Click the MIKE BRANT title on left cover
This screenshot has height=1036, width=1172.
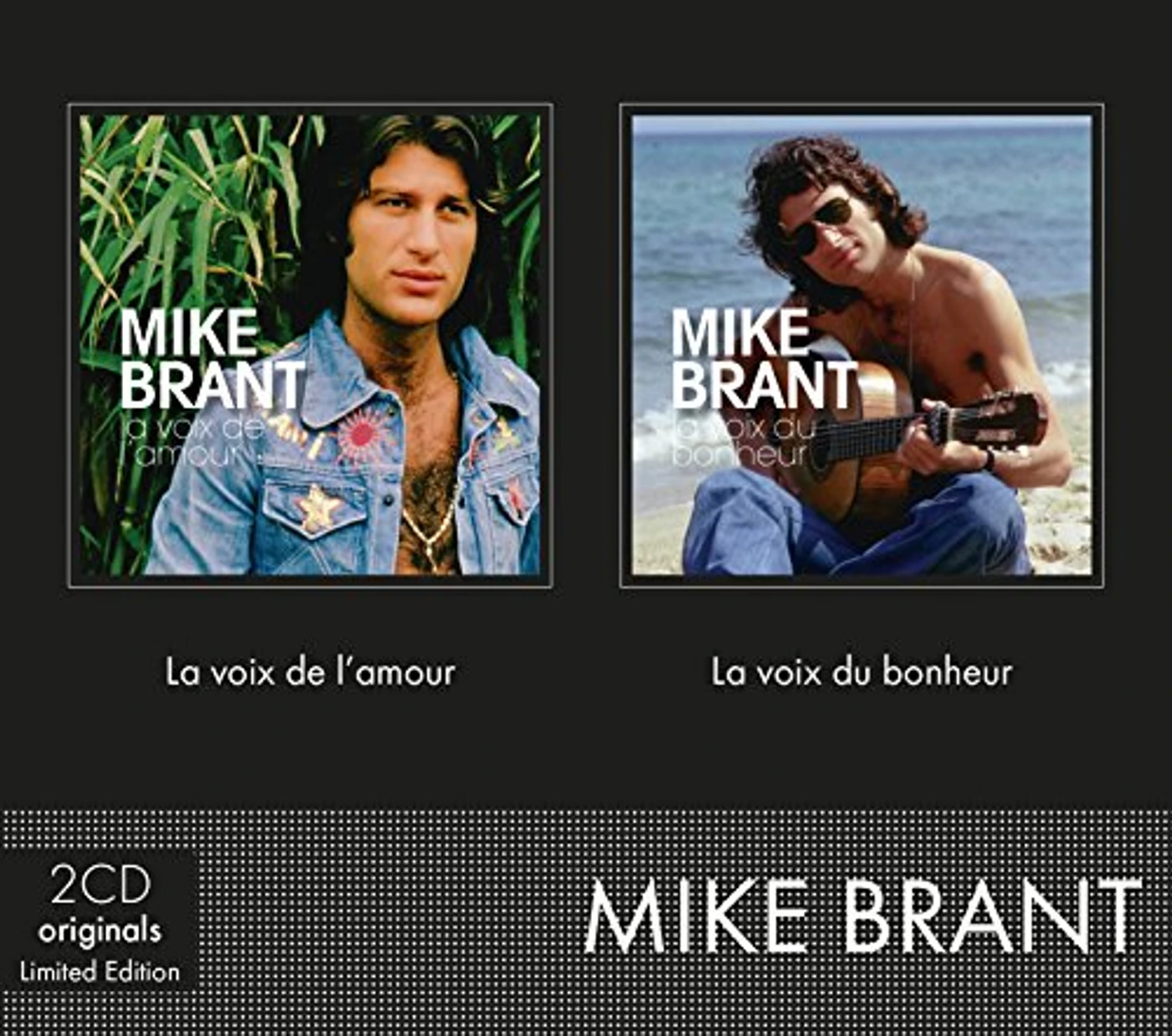(x=212, y=358)
